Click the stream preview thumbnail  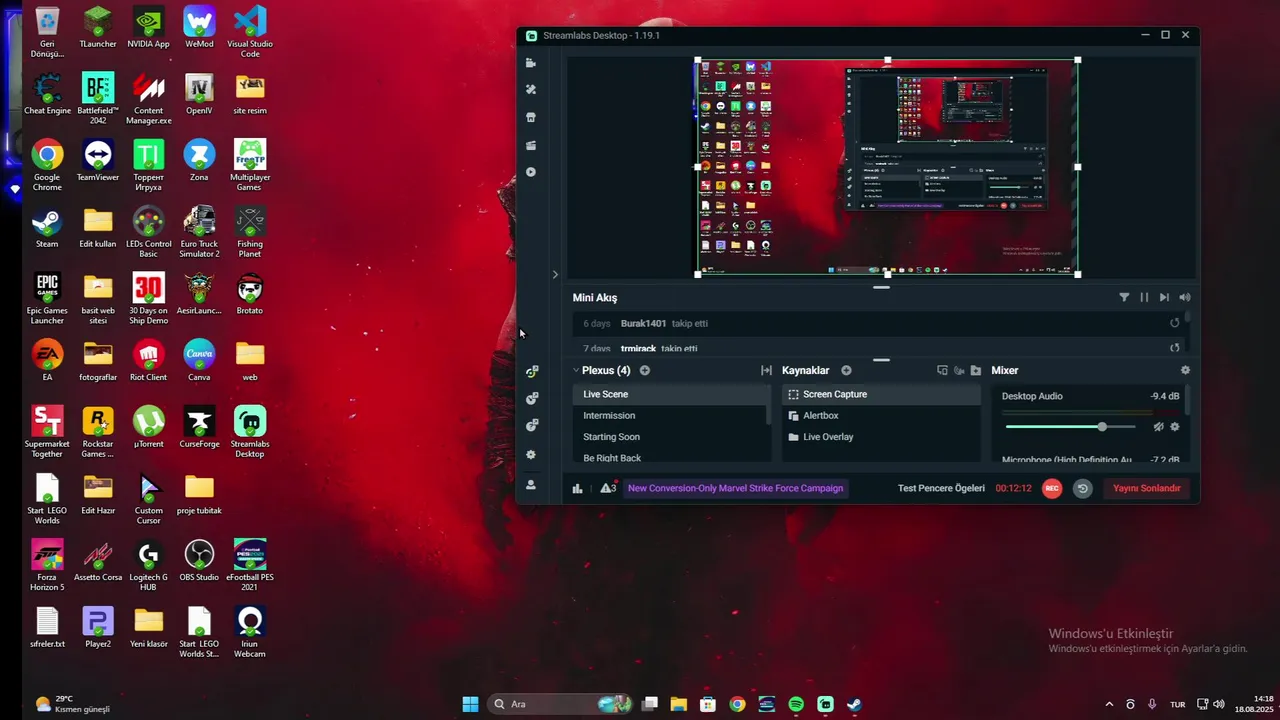(x=887, y=167)
